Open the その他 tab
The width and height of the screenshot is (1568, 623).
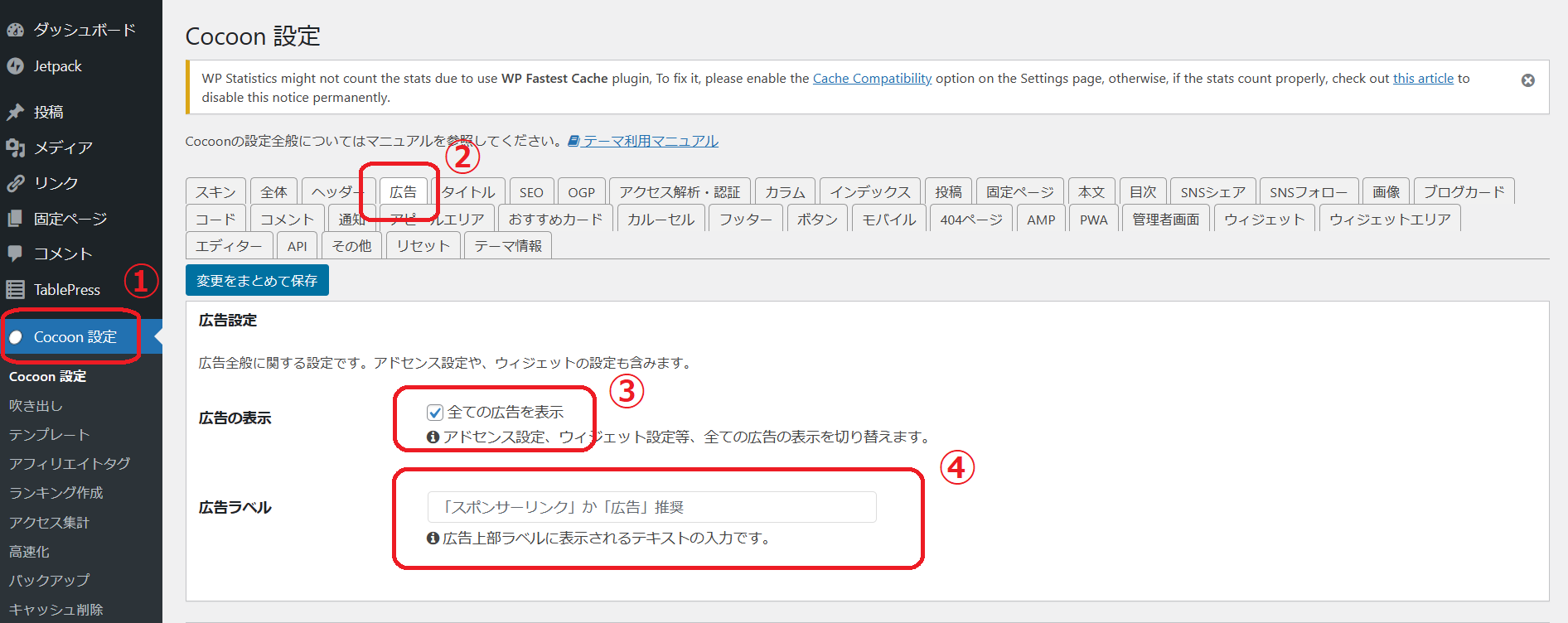tap(352, 246)
